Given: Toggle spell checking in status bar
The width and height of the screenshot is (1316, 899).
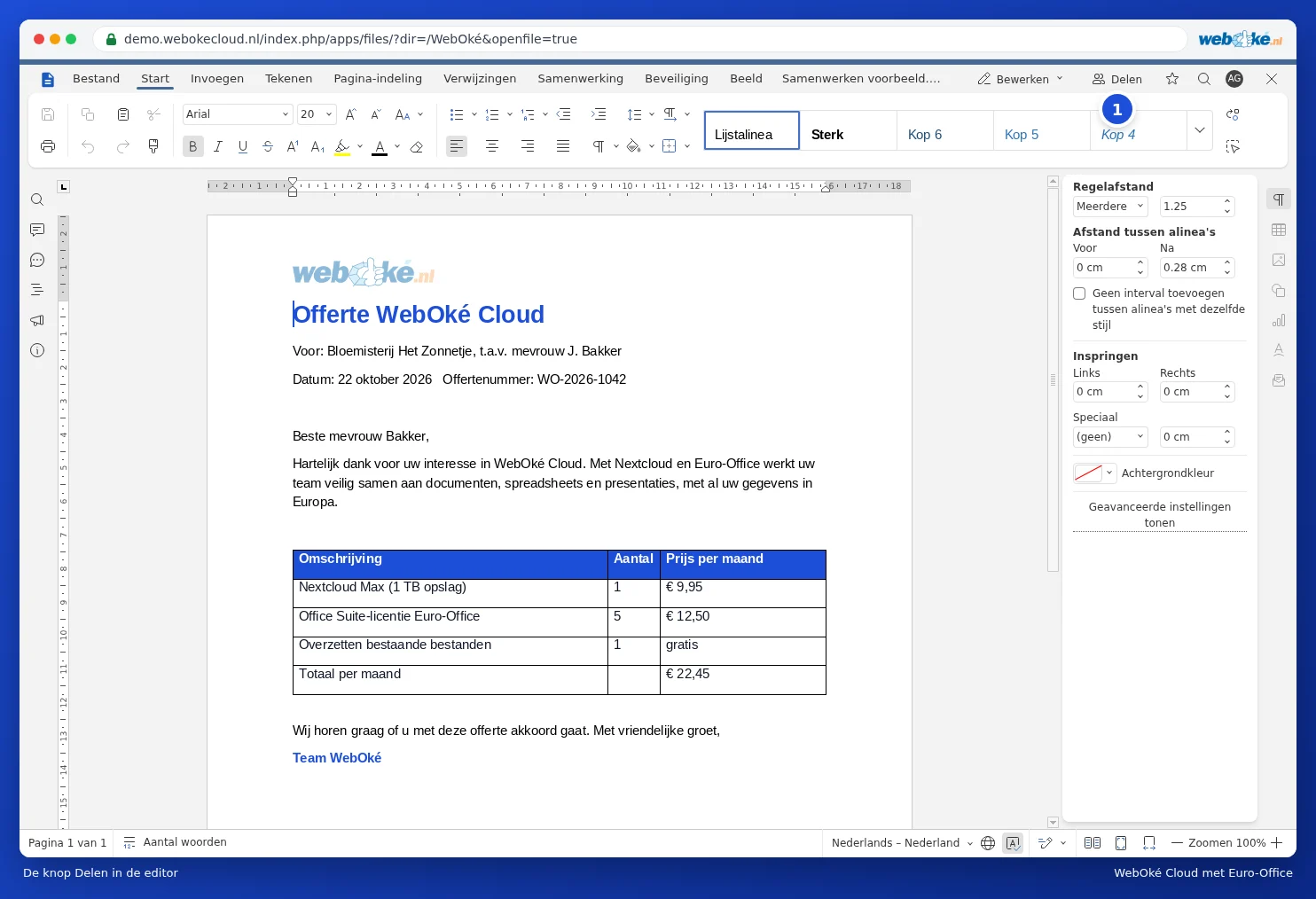Looking at the screenshot, I should click(x=1013, y=843).
